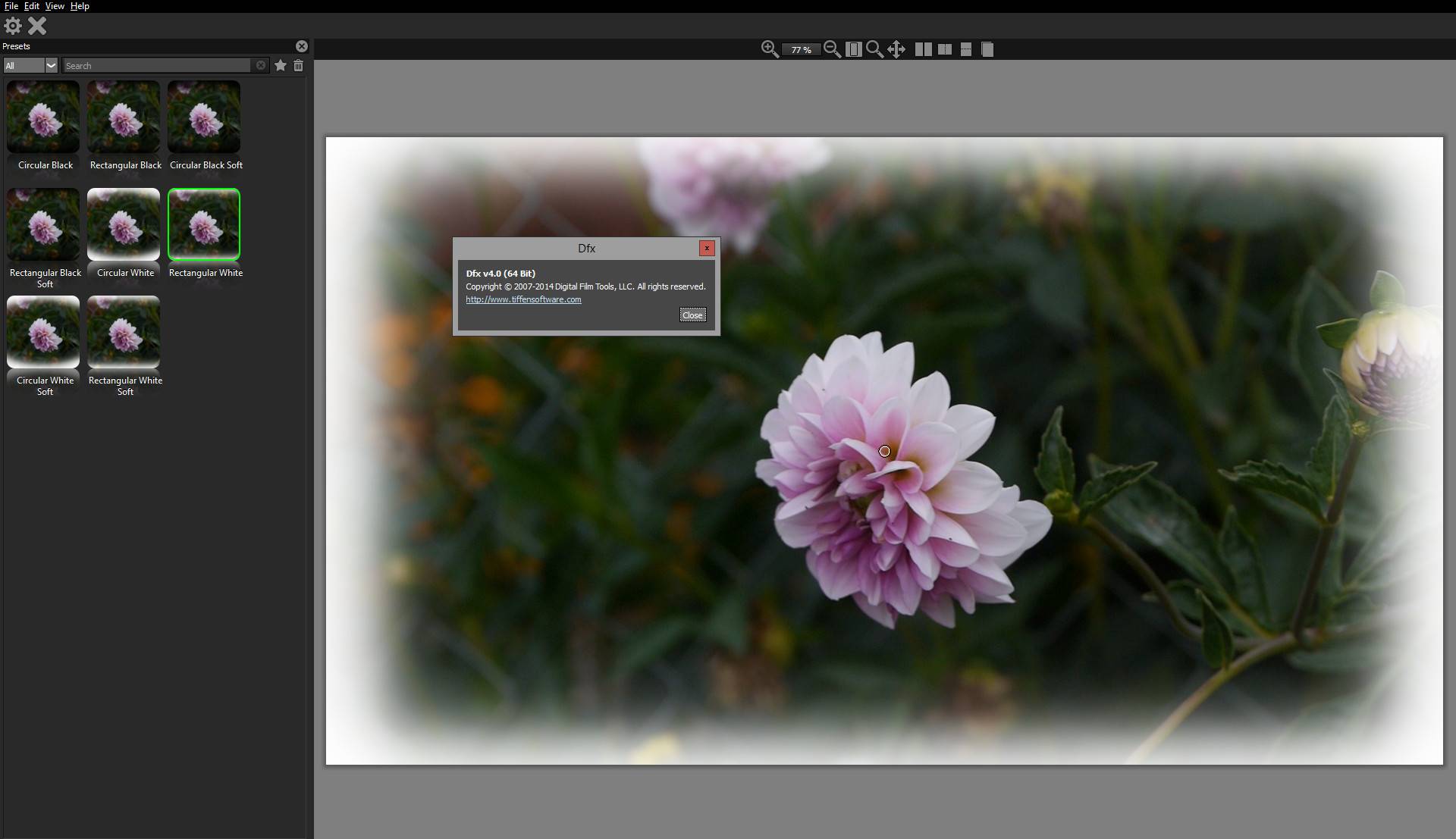Click the zoom in magnifier icon

pos(770,49)
